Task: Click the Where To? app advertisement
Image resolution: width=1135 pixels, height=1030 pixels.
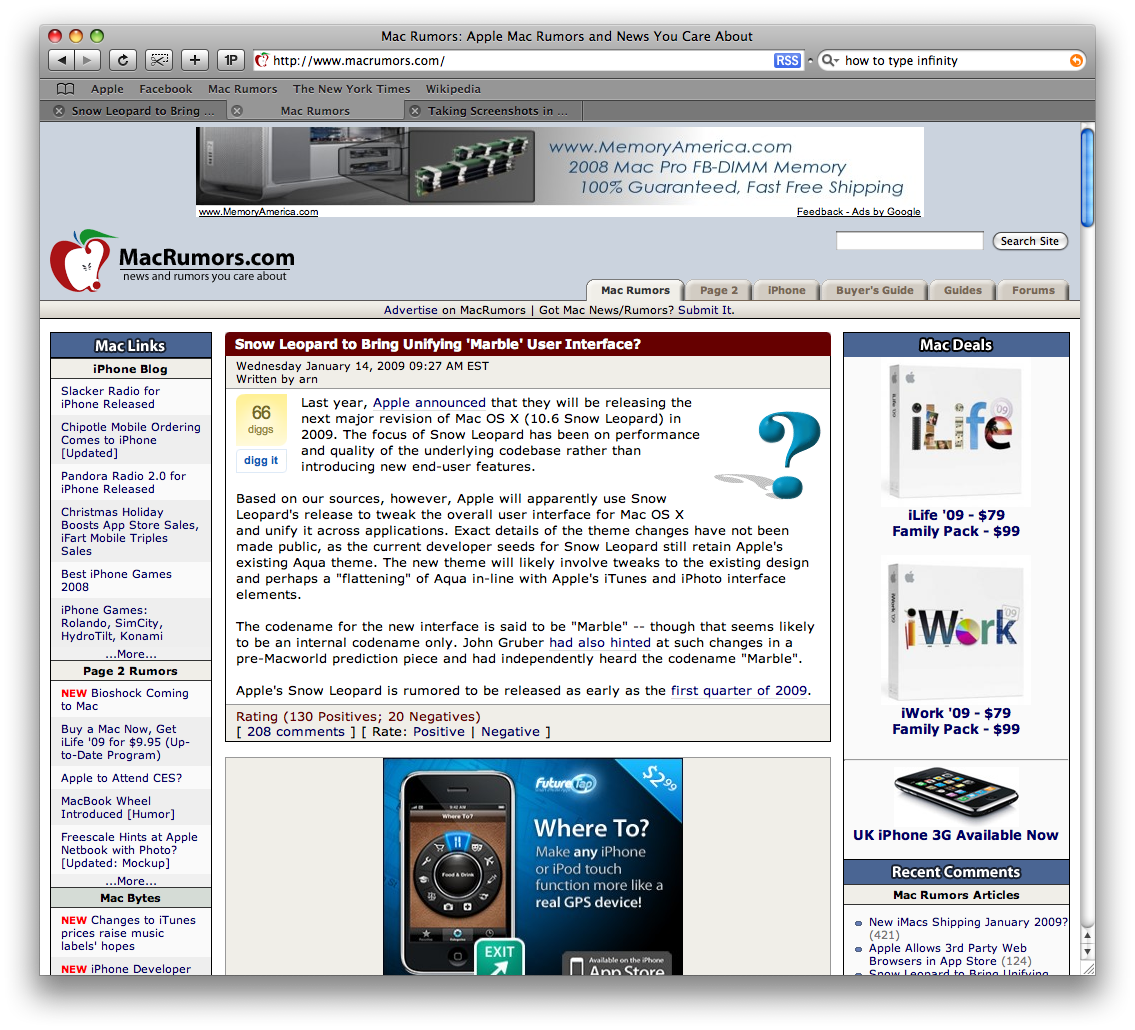Action: [533, 866]
